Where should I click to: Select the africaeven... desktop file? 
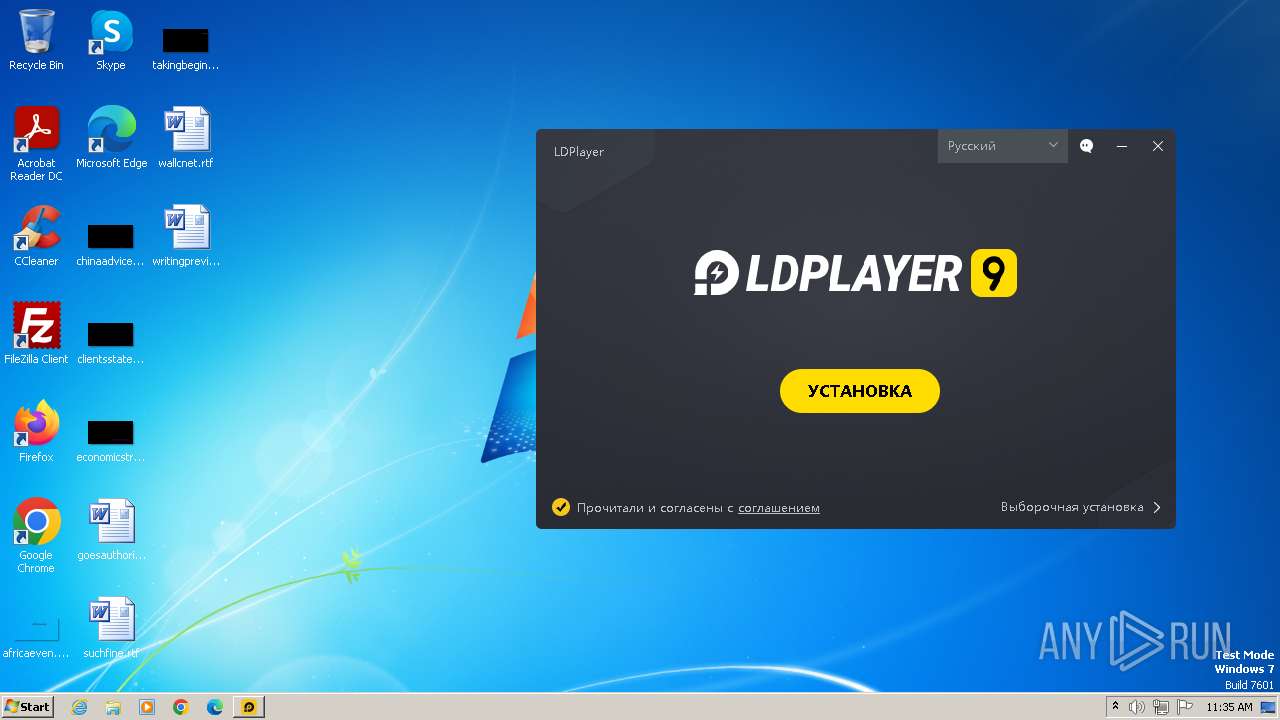36,638
